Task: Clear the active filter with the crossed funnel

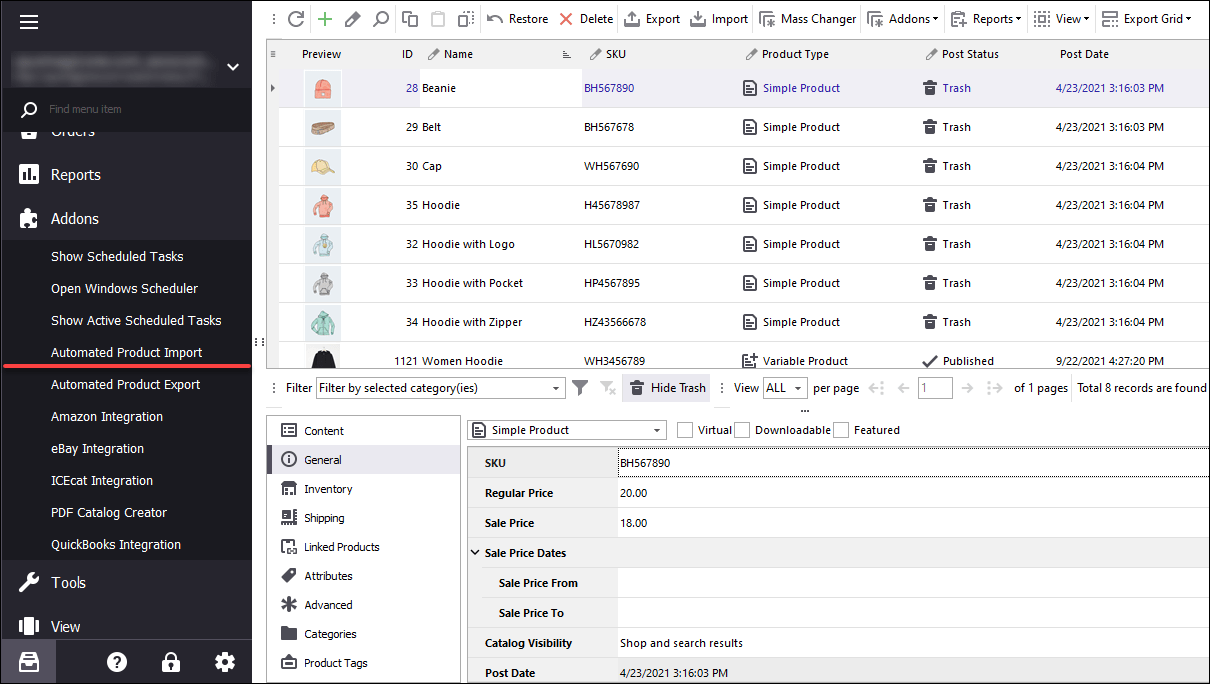Action: 606,388
